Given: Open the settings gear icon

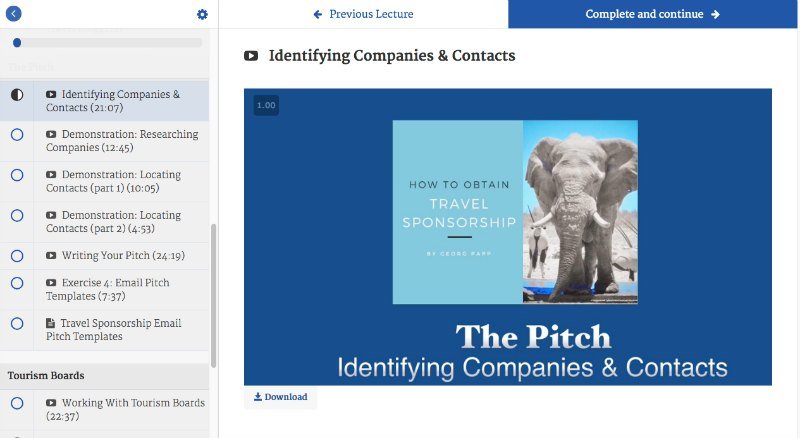Looking at the screenshot, I should coord(202,14).
